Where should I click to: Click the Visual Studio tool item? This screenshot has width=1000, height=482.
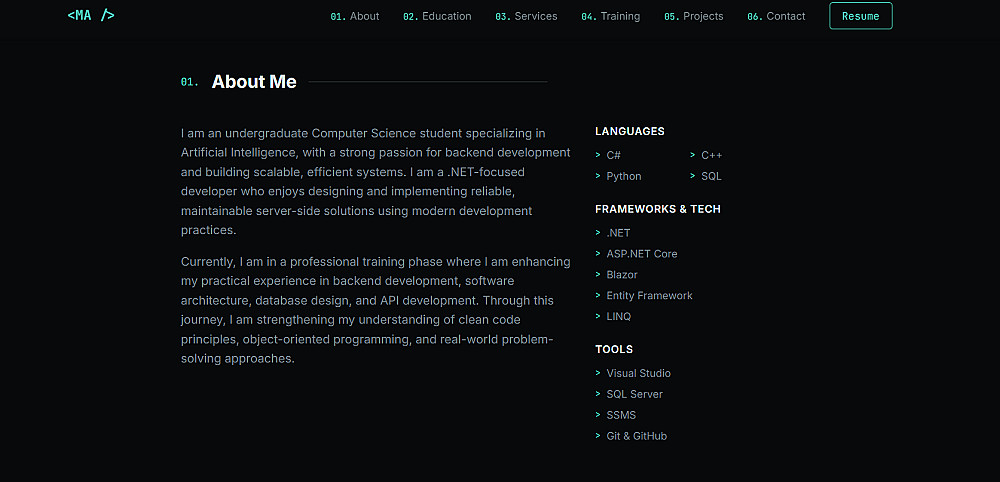[x=638, y=373]
